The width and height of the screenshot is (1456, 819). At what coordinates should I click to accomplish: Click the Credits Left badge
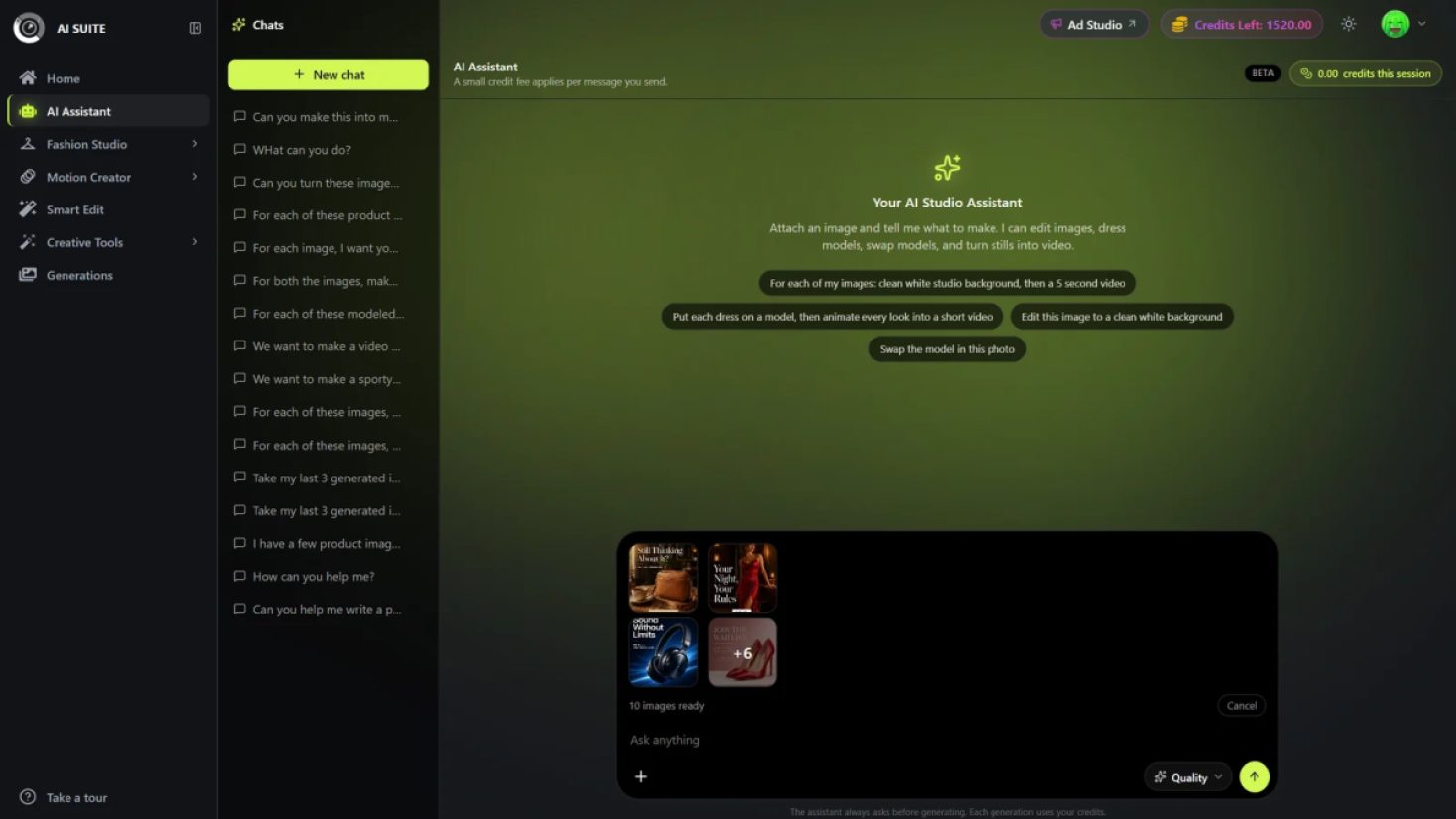pos(1242,24)
